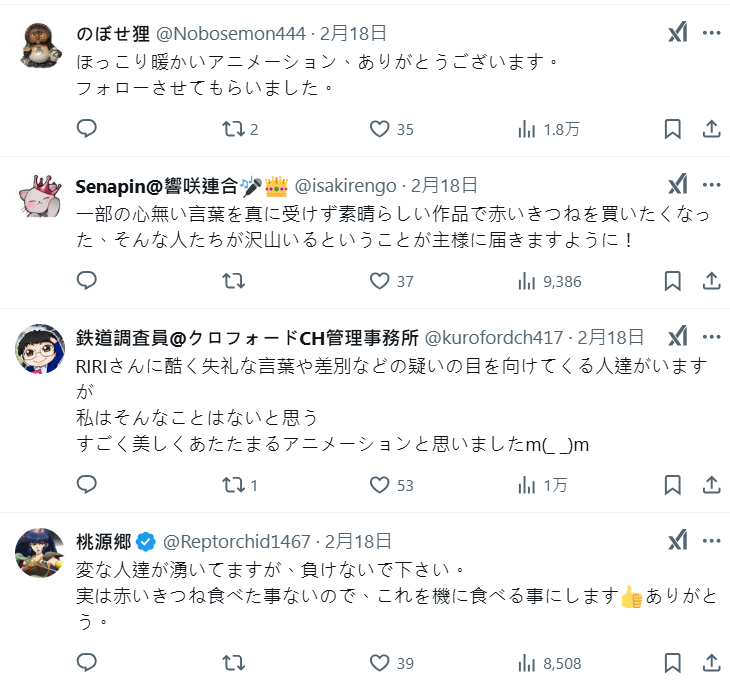Share the tweet by @Nobosemon444
730x686 pixels.
point(711,129)
